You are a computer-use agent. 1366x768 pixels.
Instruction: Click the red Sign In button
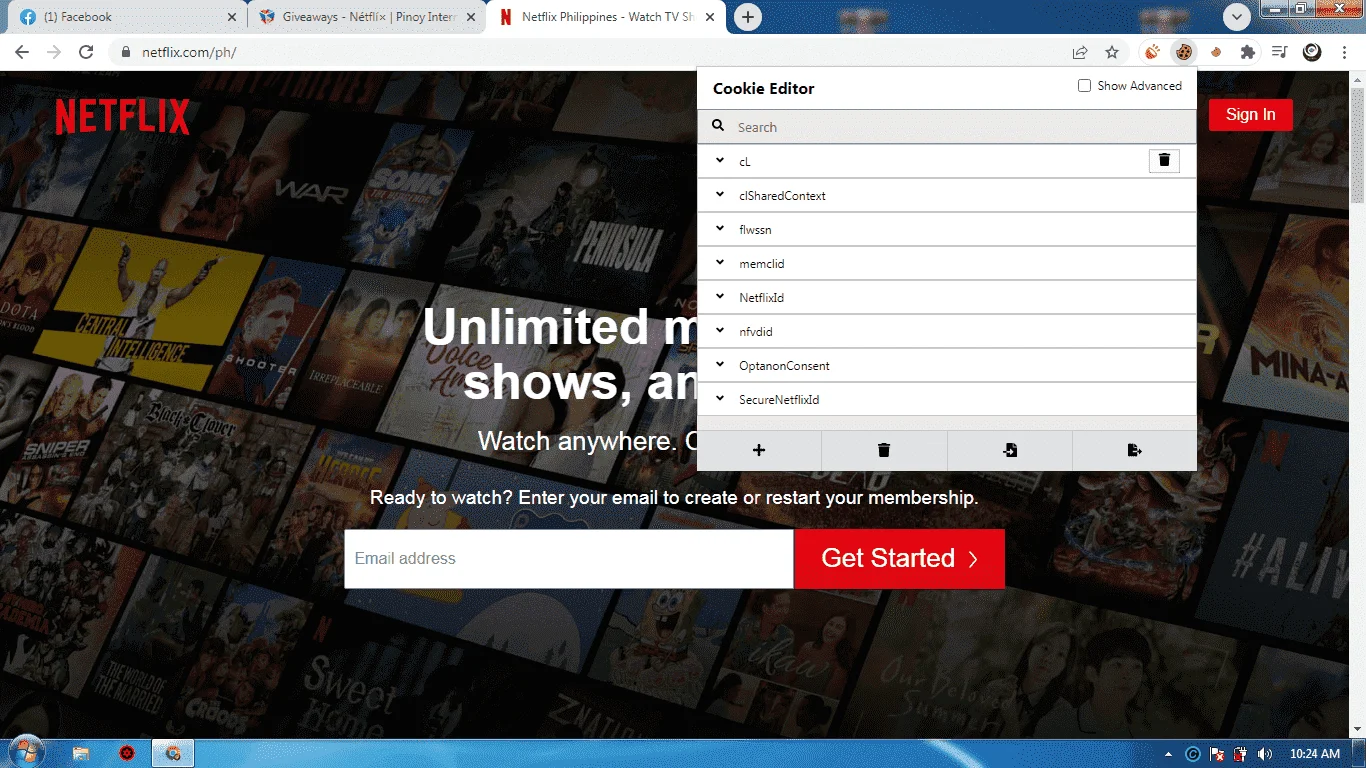coord(1250,114)
